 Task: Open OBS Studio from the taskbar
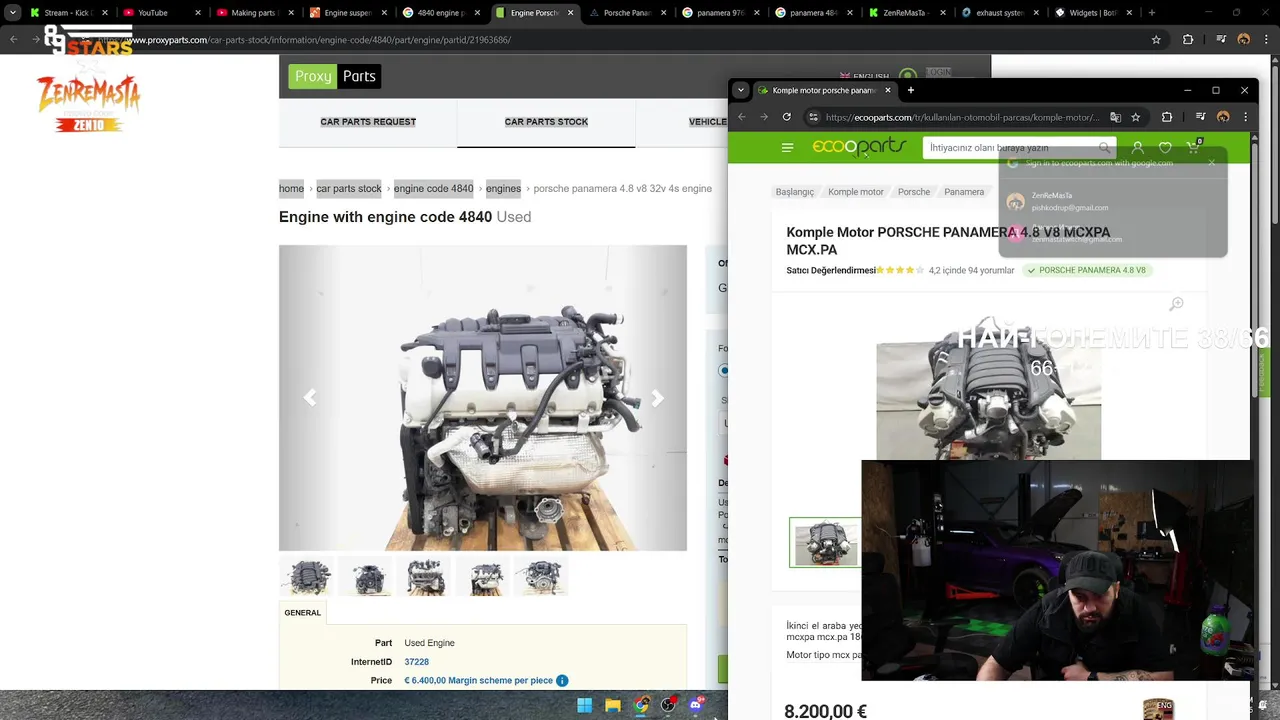668,705
